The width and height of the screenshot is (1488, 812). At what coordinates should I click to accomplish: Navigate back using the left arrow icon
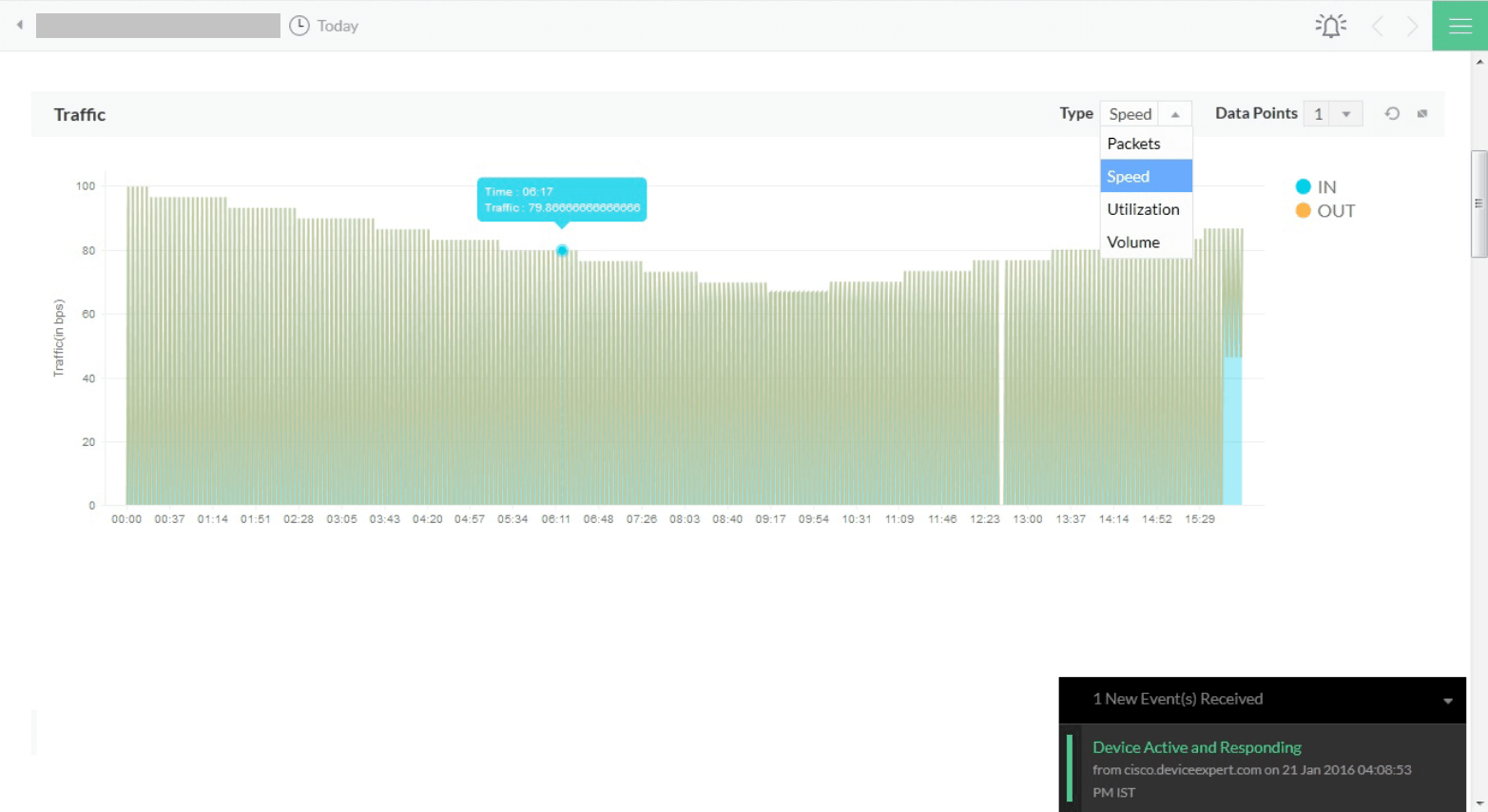point(18,25)
